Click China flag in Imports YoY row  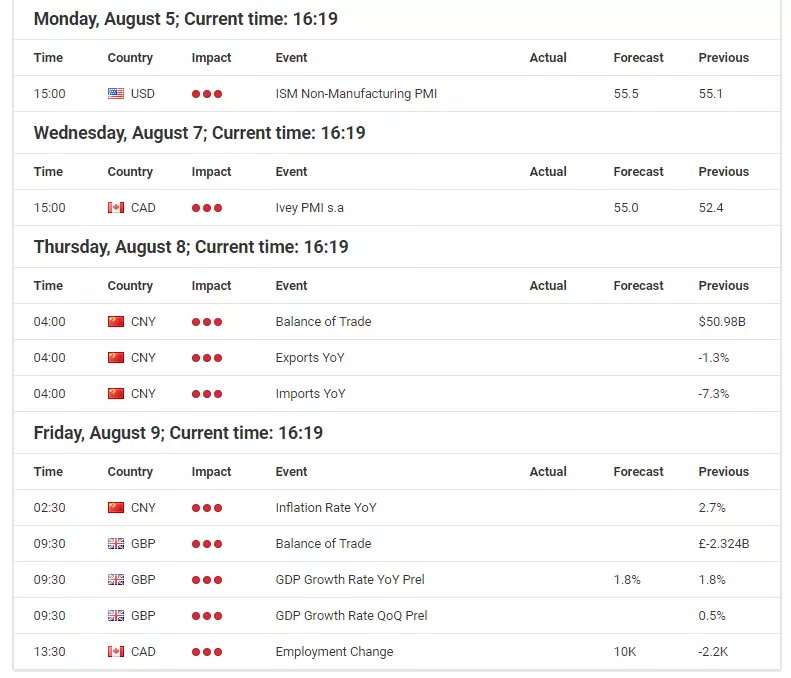tap(116, 393)
